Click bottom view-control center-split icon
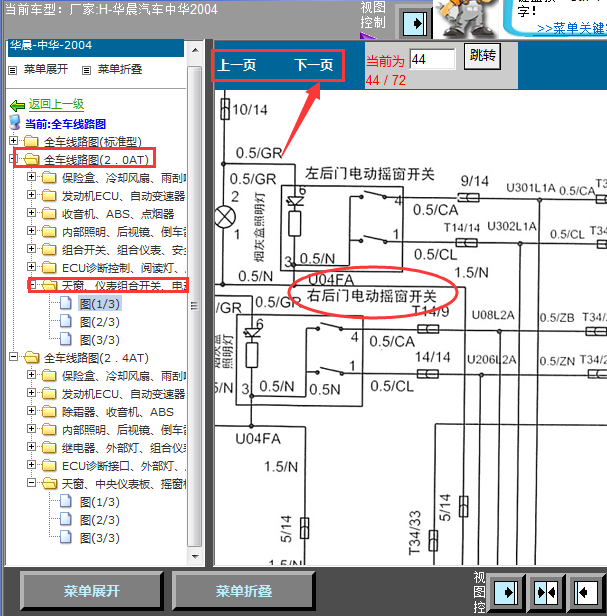The width and height of the screenshot is (607, 616). click(x=546, y=592)
